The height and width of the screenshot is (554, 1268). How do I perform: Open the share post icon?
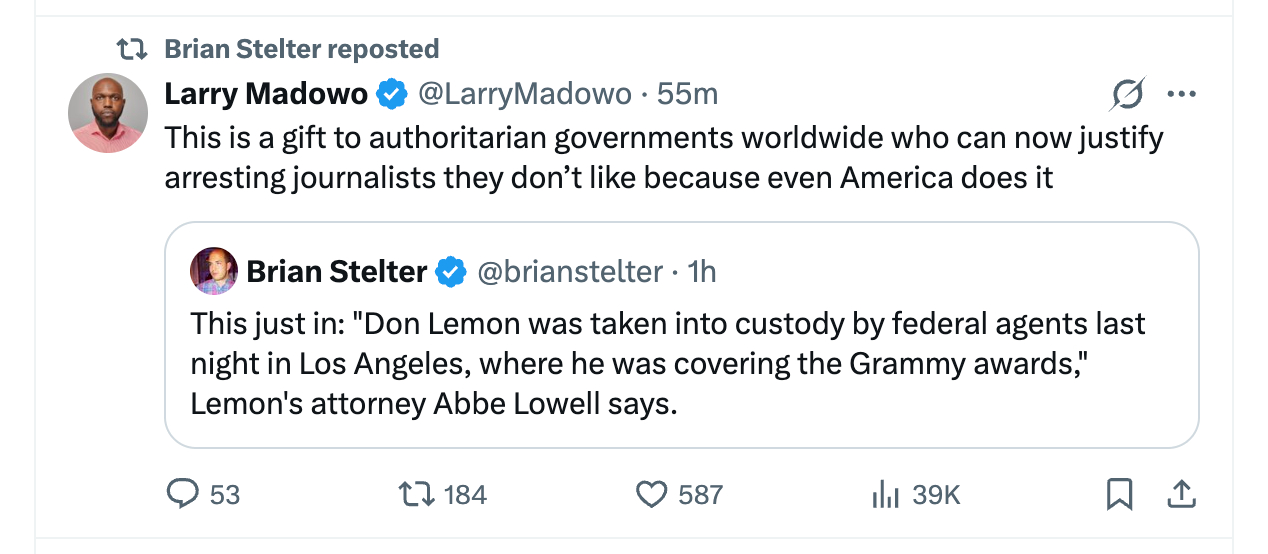coord(1181,494)
